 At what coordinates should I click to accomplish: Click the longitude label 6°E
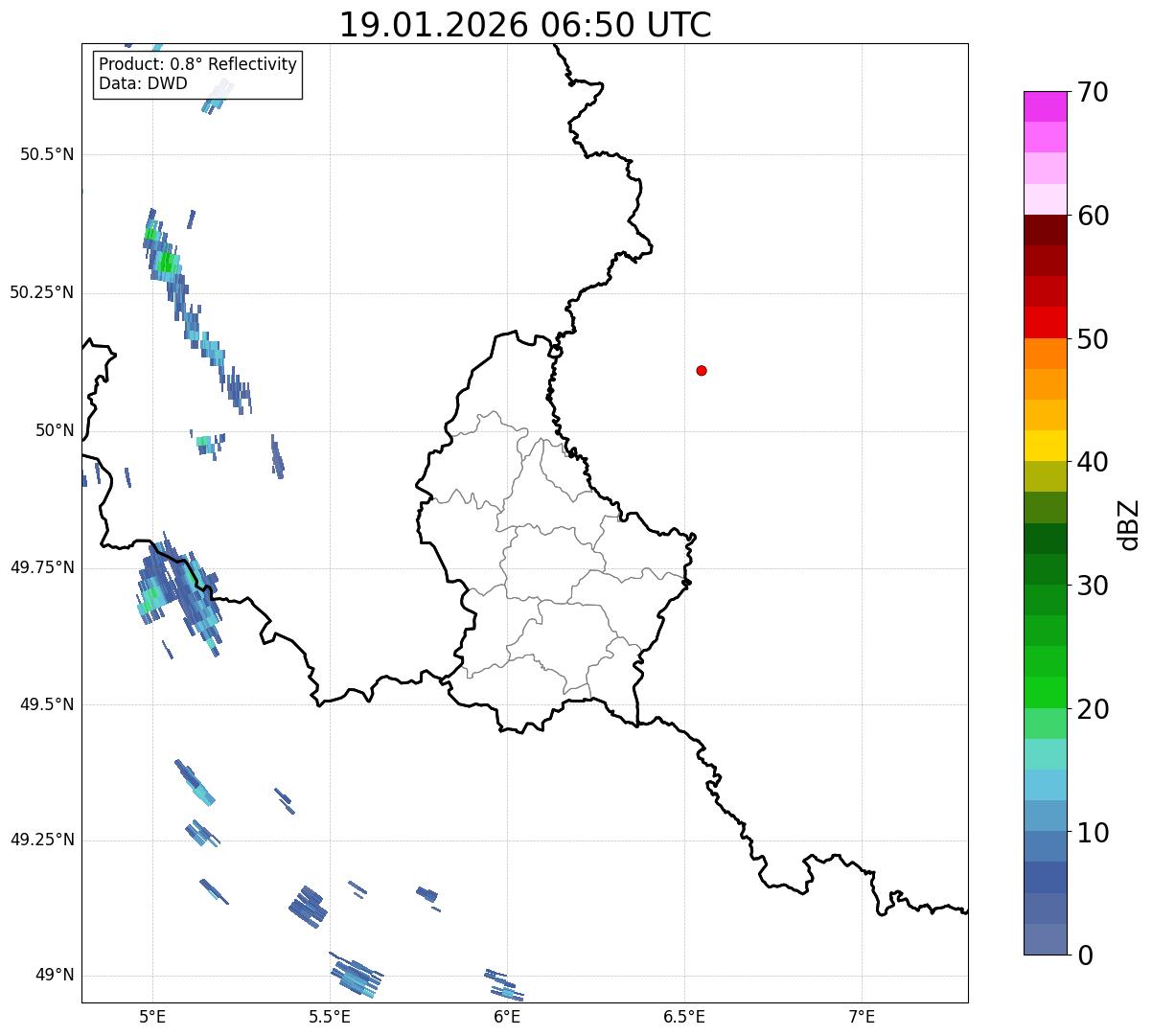(507, 1016)
